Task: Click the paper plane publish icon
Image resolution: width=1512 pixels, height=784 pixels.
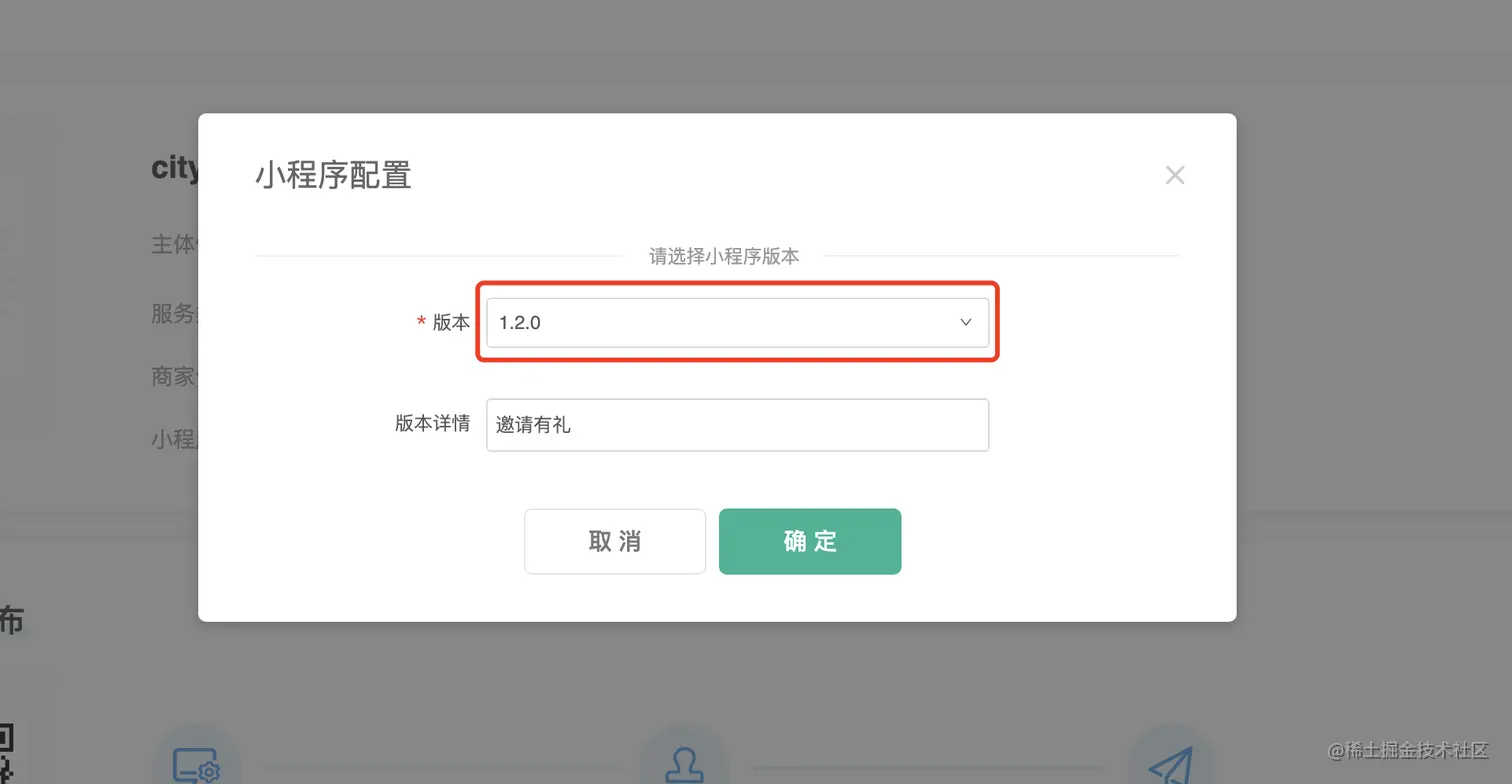Action: pyautogui.click(x=1171, y=766)
